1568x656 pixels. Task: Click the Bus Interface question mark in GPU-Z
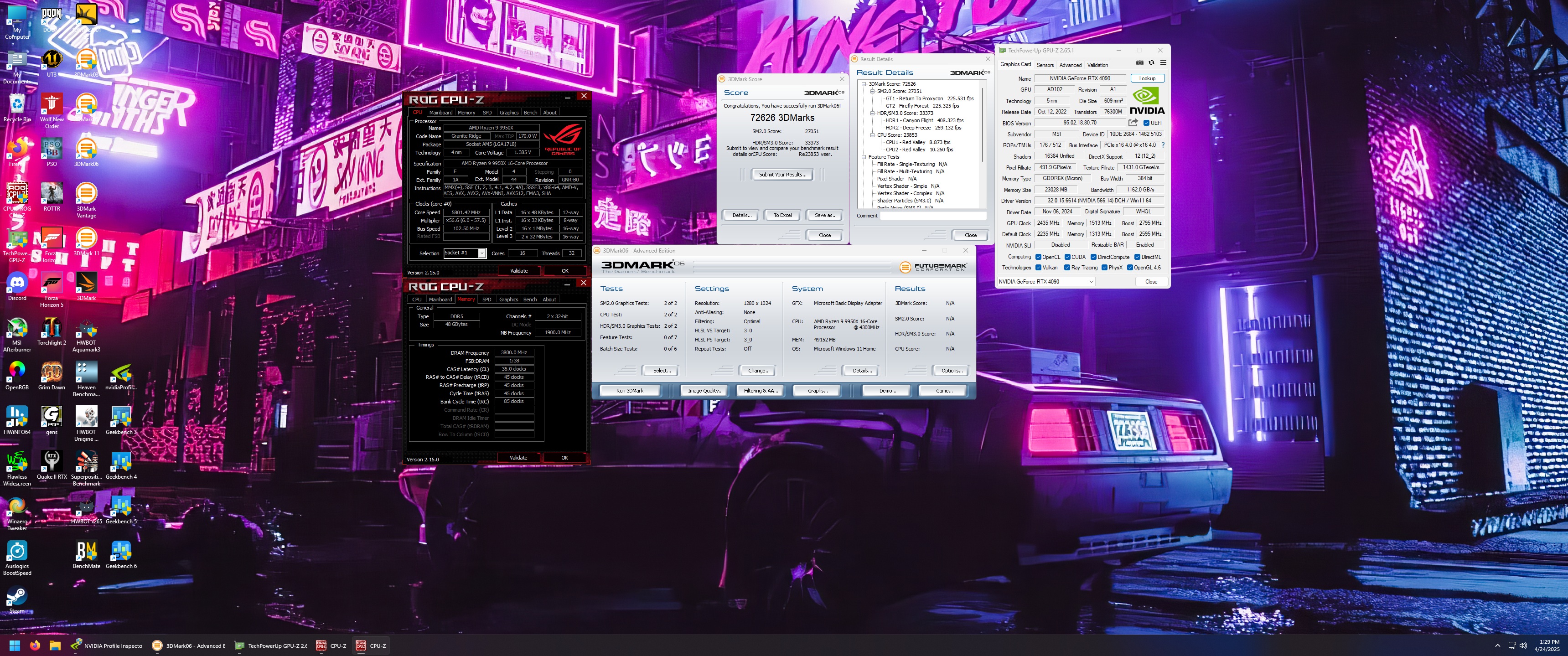pos(1163,145)
